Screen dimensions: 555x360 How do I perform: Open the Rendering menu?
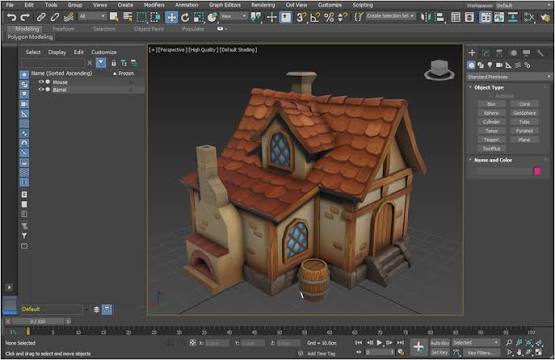point(263,5)
